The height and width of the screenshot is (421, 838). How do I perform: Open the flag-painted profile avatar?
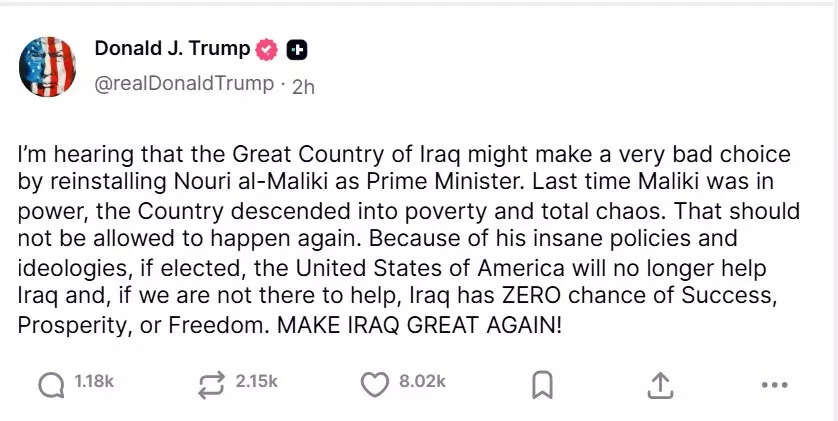pos(47,67)
